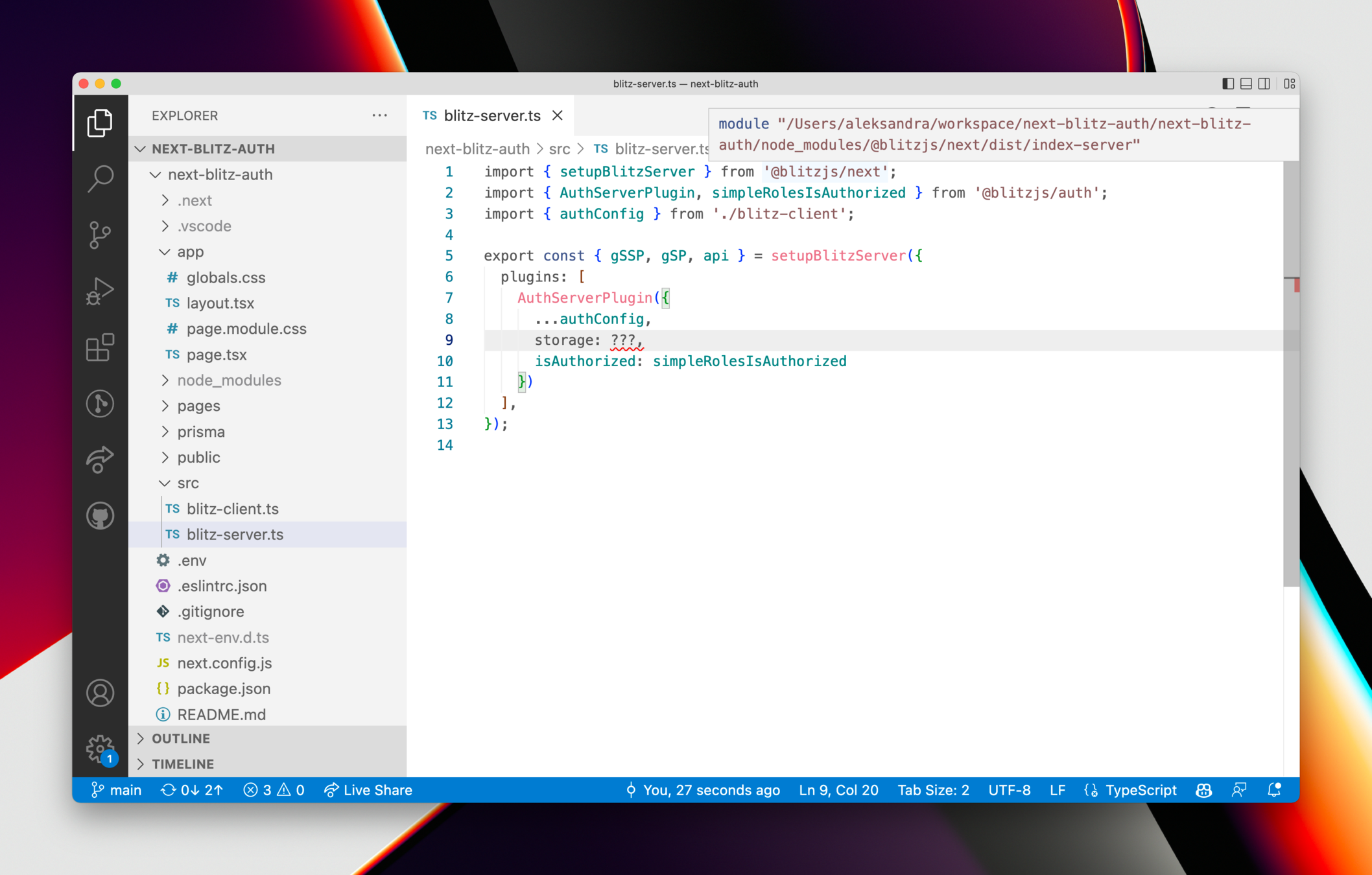The height and width of the screenshot is (875, 1372).
Task: Toggle the primary side bar layout button
Action: [1227, 84]
